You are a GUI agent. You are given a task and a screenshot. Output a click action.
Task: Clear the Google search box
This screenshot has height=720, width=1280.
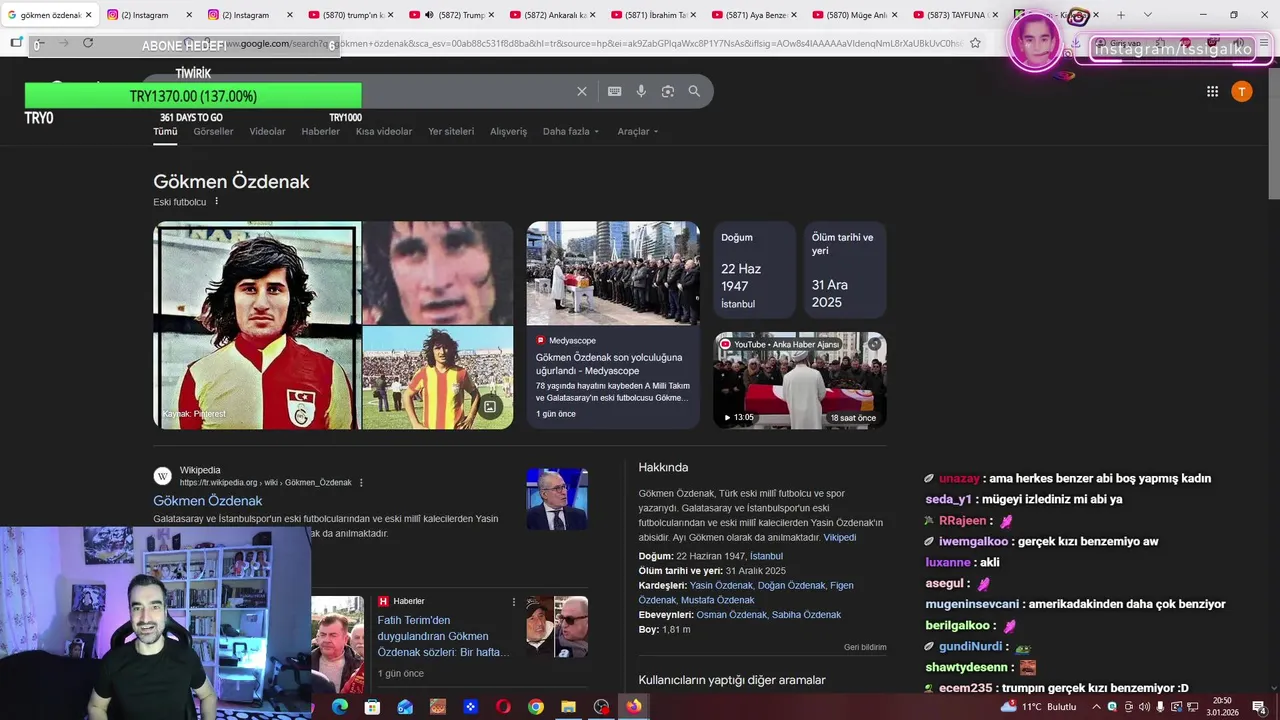pos(582,91)
